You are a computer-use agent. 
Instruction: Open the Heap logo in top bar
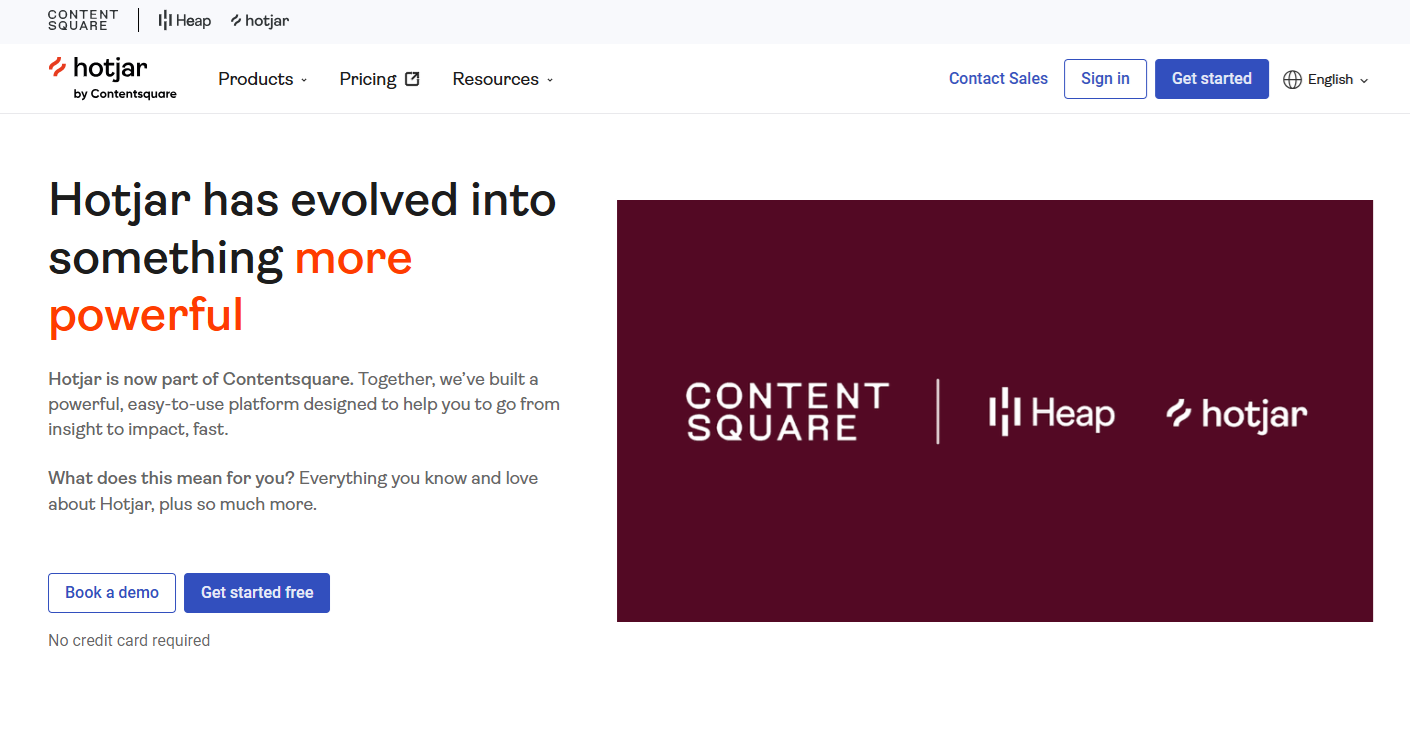click(185, 20)
